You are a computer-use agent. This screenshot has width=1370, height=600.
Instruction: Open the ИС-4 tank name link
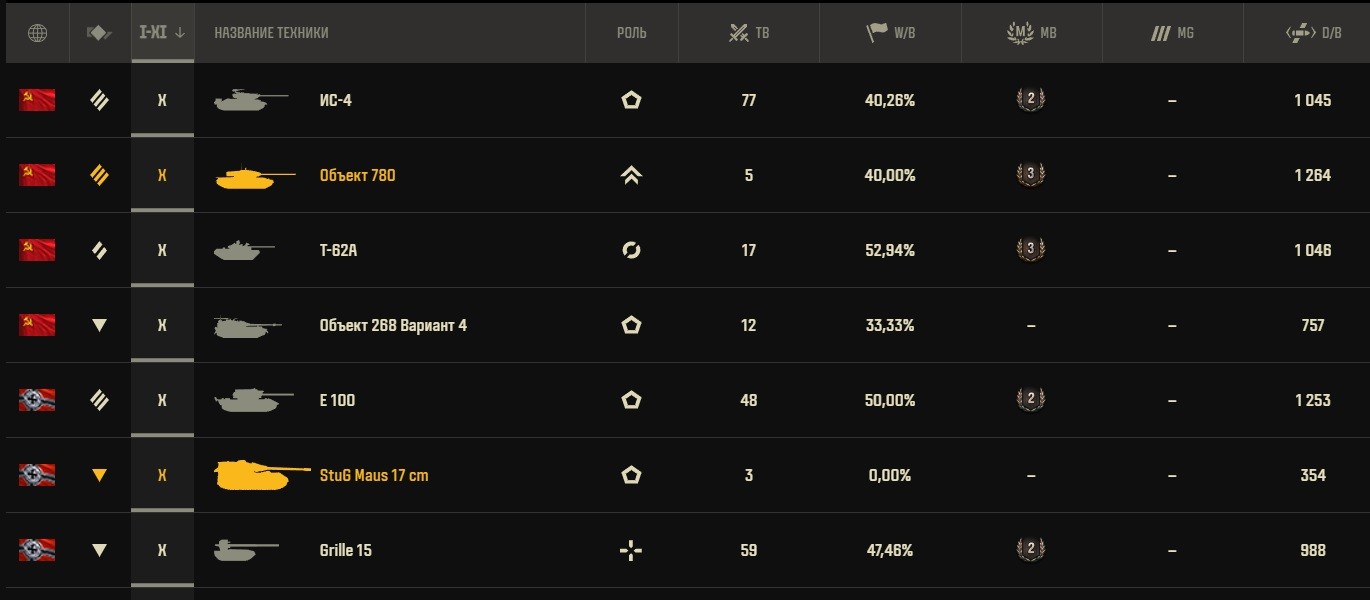(x=335, y=100)
